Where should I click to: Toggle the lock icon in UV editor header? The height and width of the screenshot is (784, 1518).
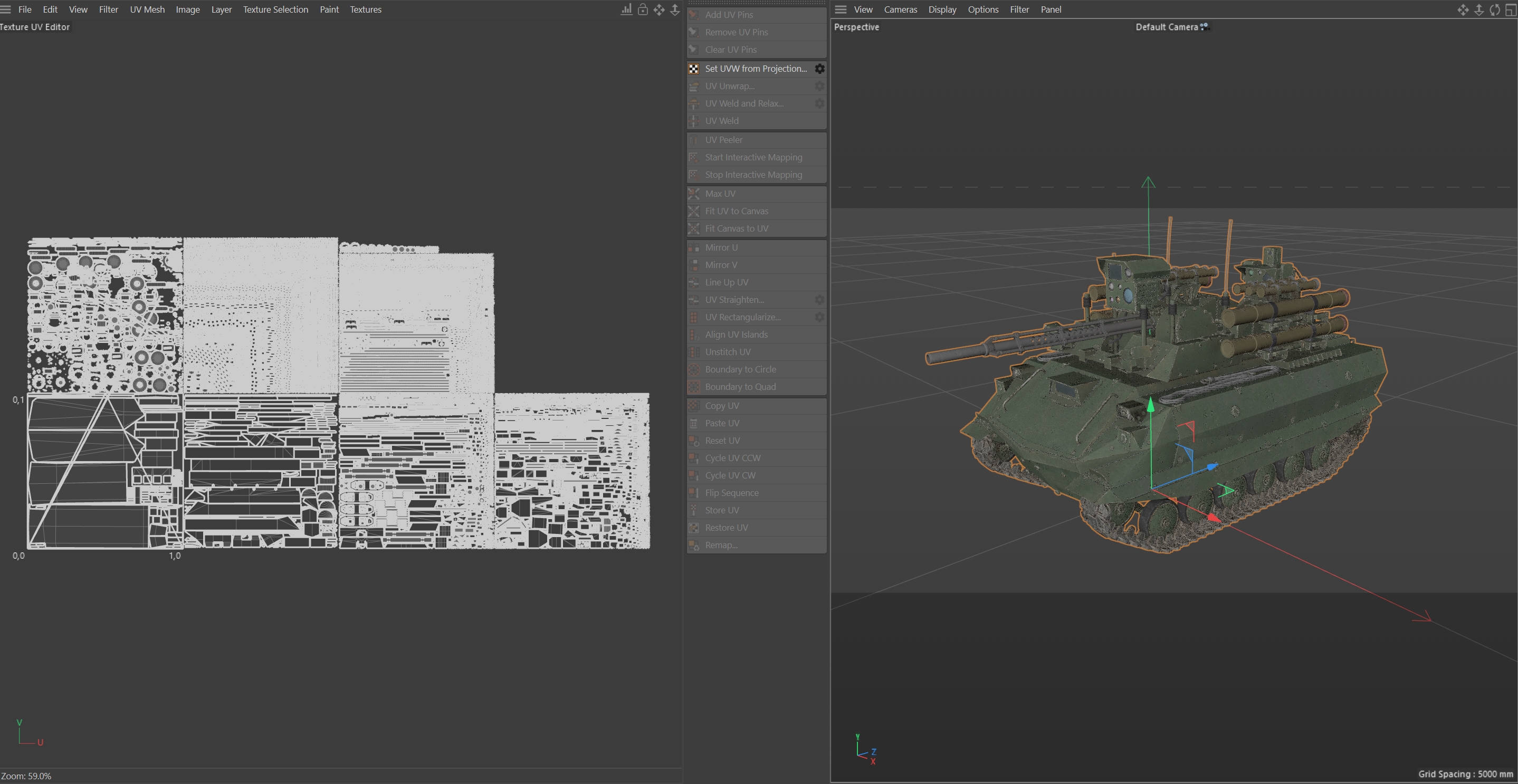(x=643, y=9)
